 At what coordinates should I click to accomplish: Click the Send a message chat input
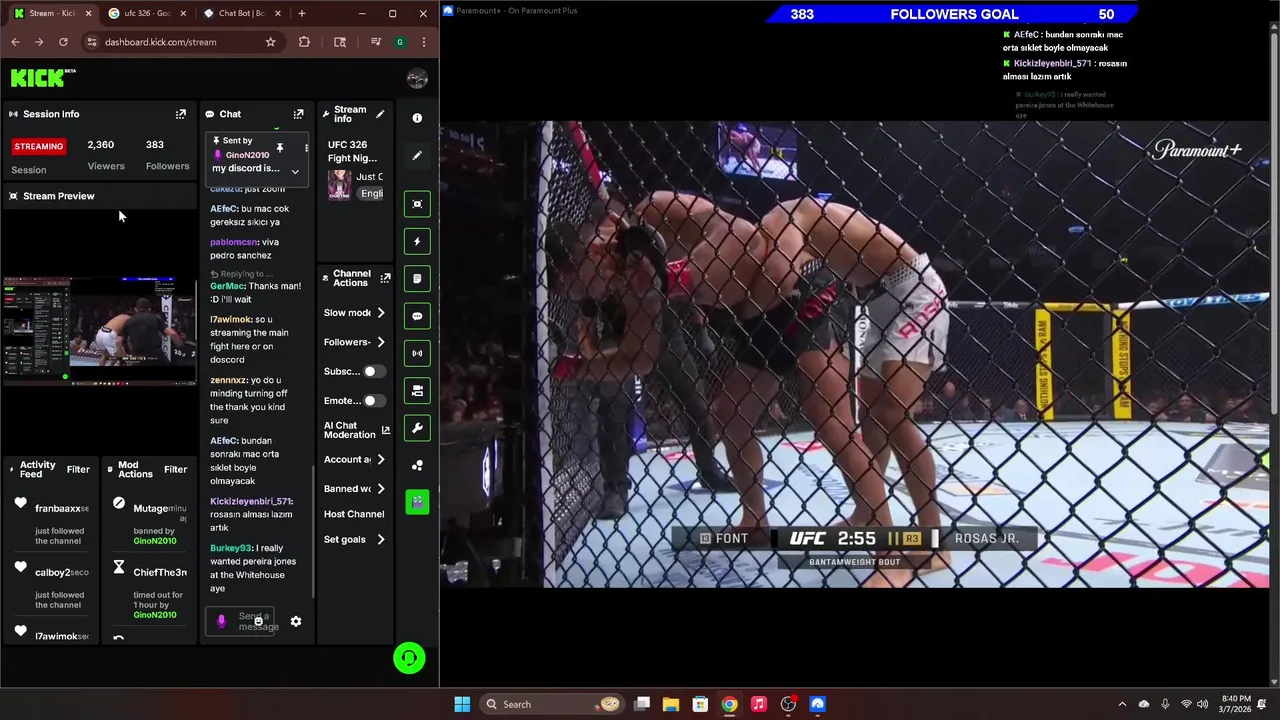tap(240, 621)
